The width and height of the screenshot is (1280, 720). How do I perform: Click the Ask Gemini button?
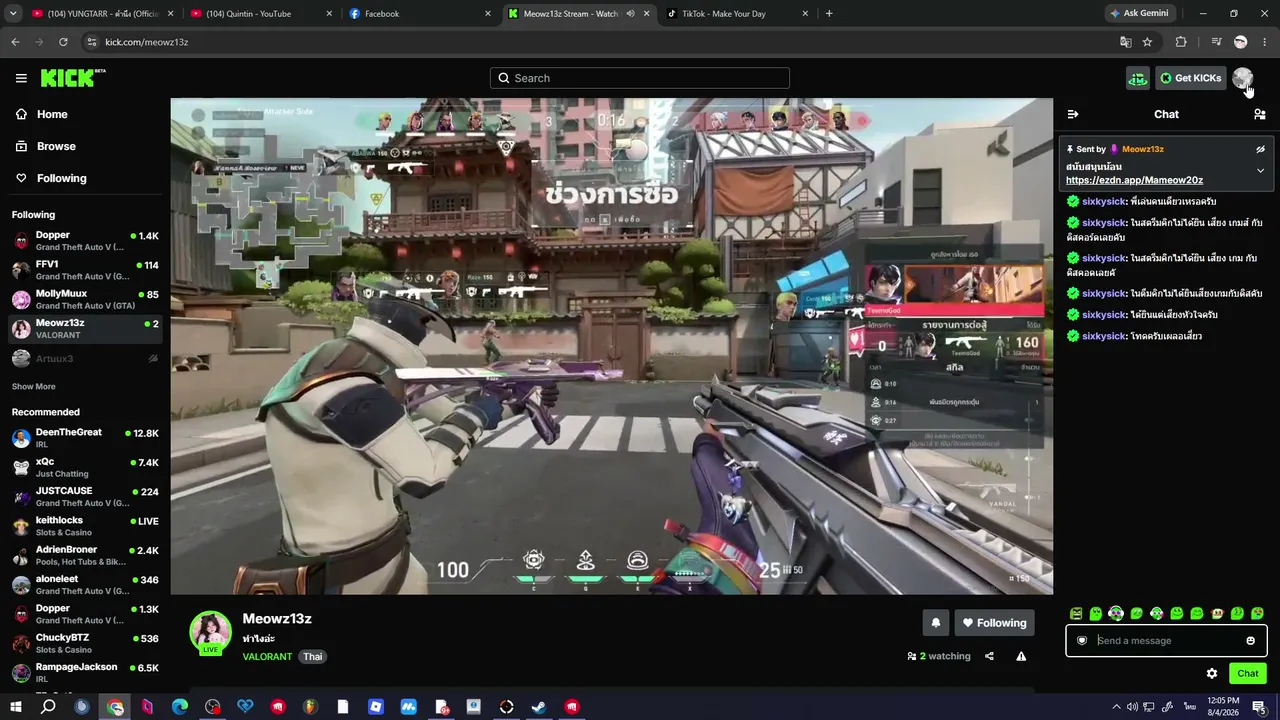click(x=1140, y=13)
